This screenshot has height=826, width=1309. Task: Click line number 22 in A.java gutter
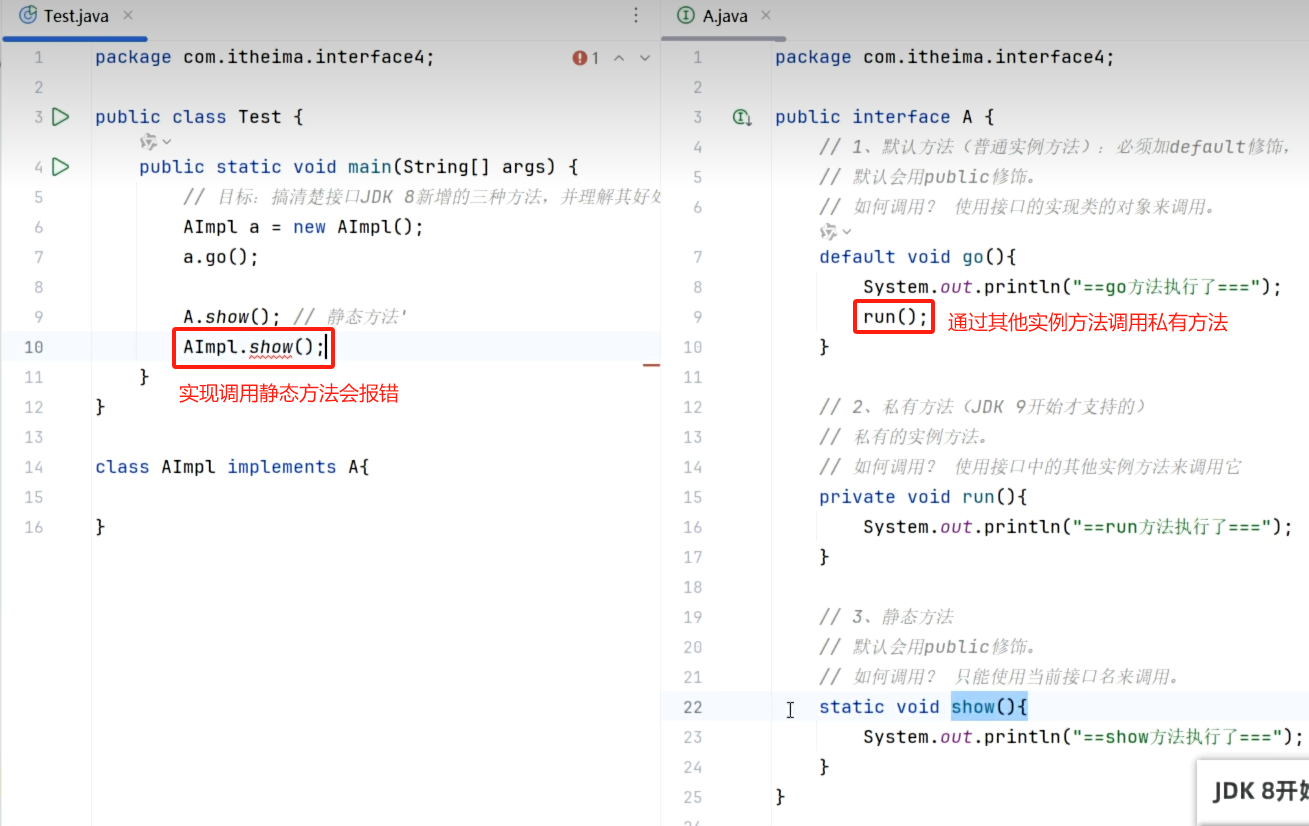click(692, 707)
